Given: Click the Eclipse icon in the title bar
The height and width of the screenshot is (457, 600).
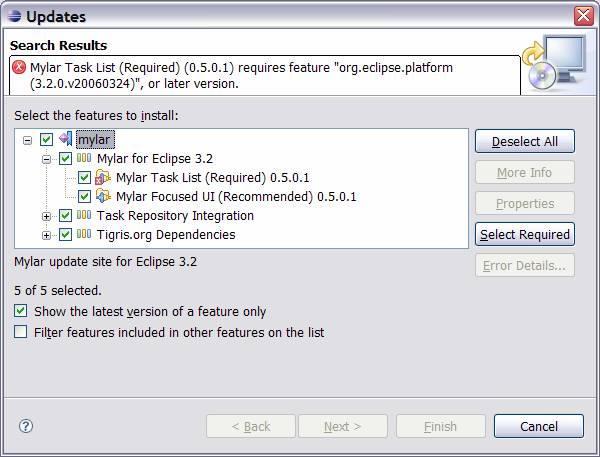Looking at the screenshot, I should point(15,16).
